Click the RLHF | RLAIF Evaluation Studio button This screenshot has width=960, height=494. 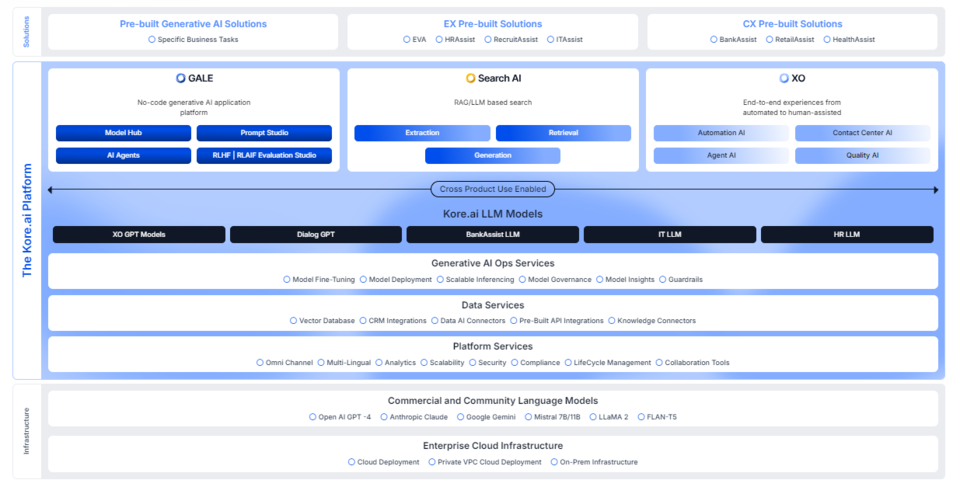[264, 155]
